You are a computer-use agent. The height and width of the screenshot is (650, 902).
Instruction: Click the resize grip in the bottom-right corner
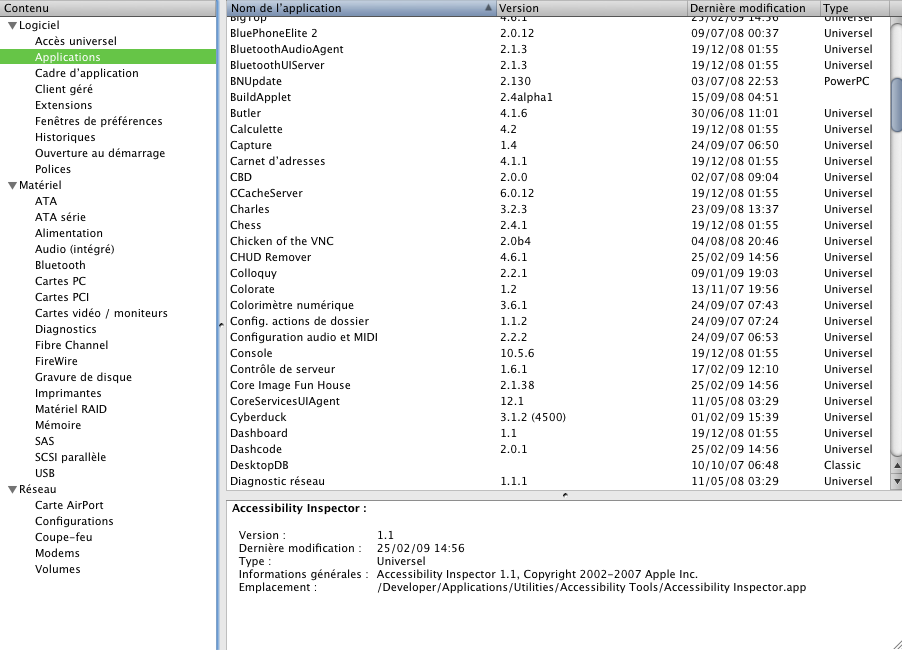click(893, 641)
